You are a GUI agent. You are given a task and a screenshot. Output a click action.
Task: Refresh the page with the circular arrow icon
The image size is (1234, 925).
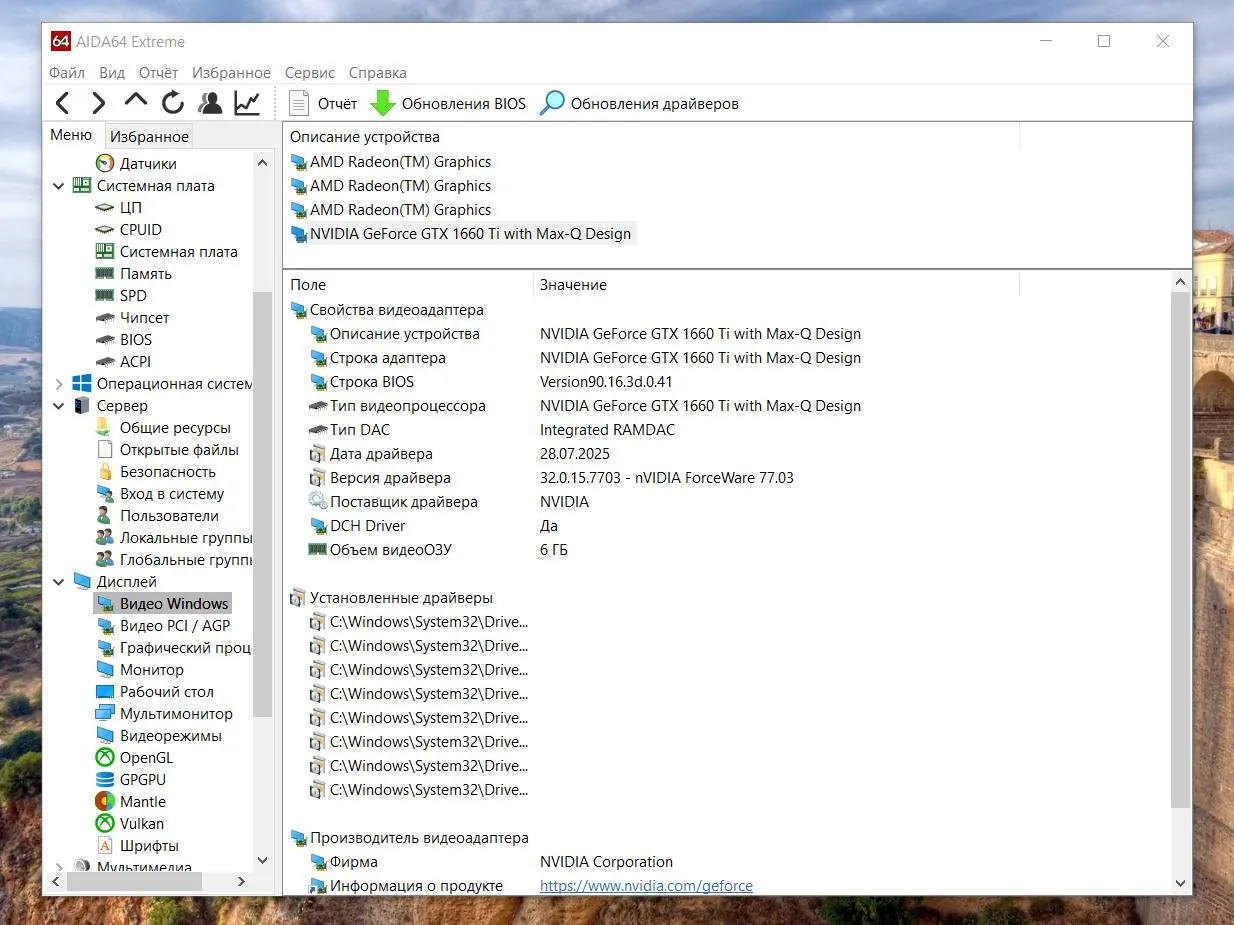[173, 103]
